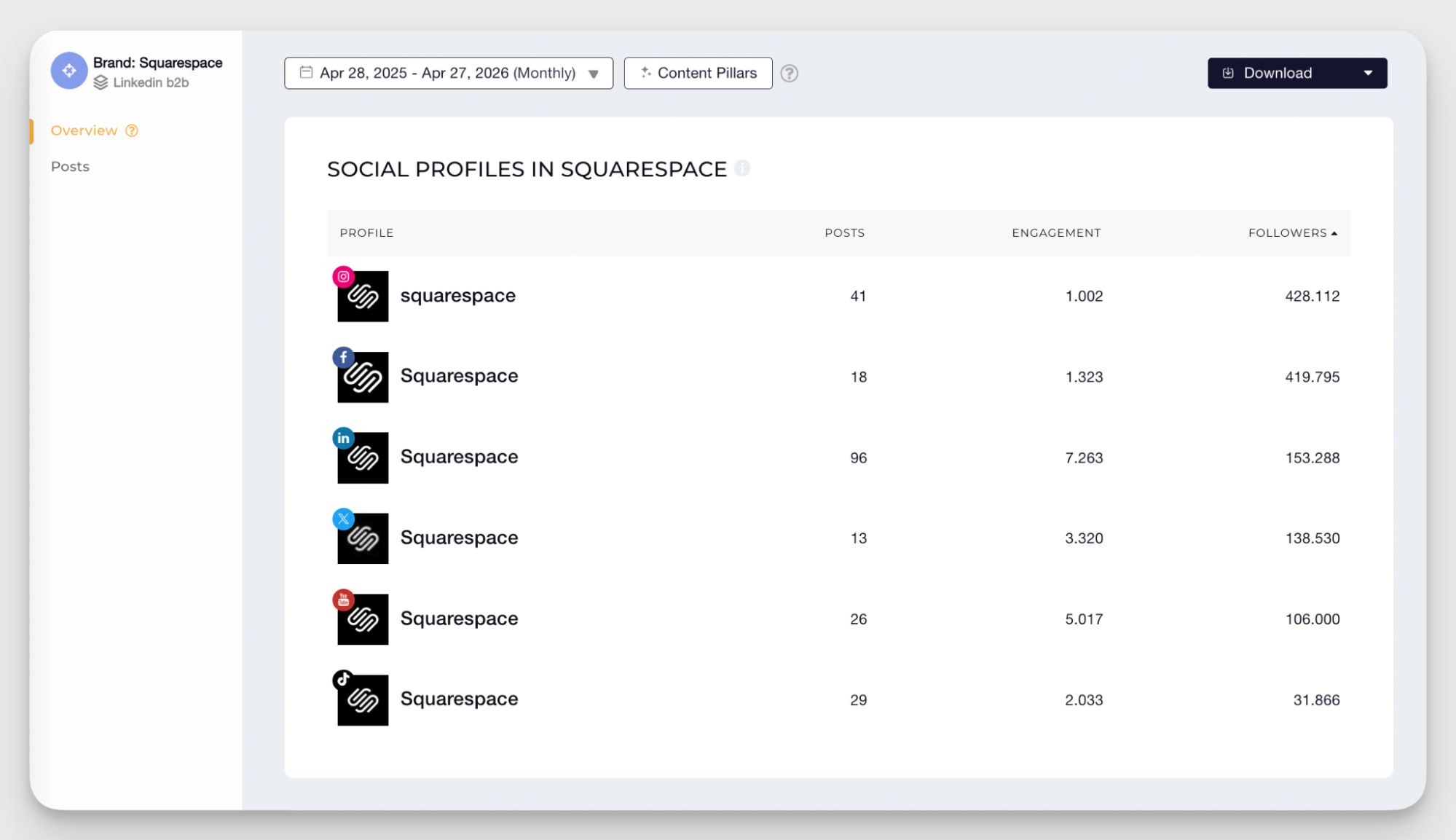Screen dimensions: 1456x840
Task: Click the layers icon next to Linkedin b2b
Action: pyautogui.click(x=101, y=83)
